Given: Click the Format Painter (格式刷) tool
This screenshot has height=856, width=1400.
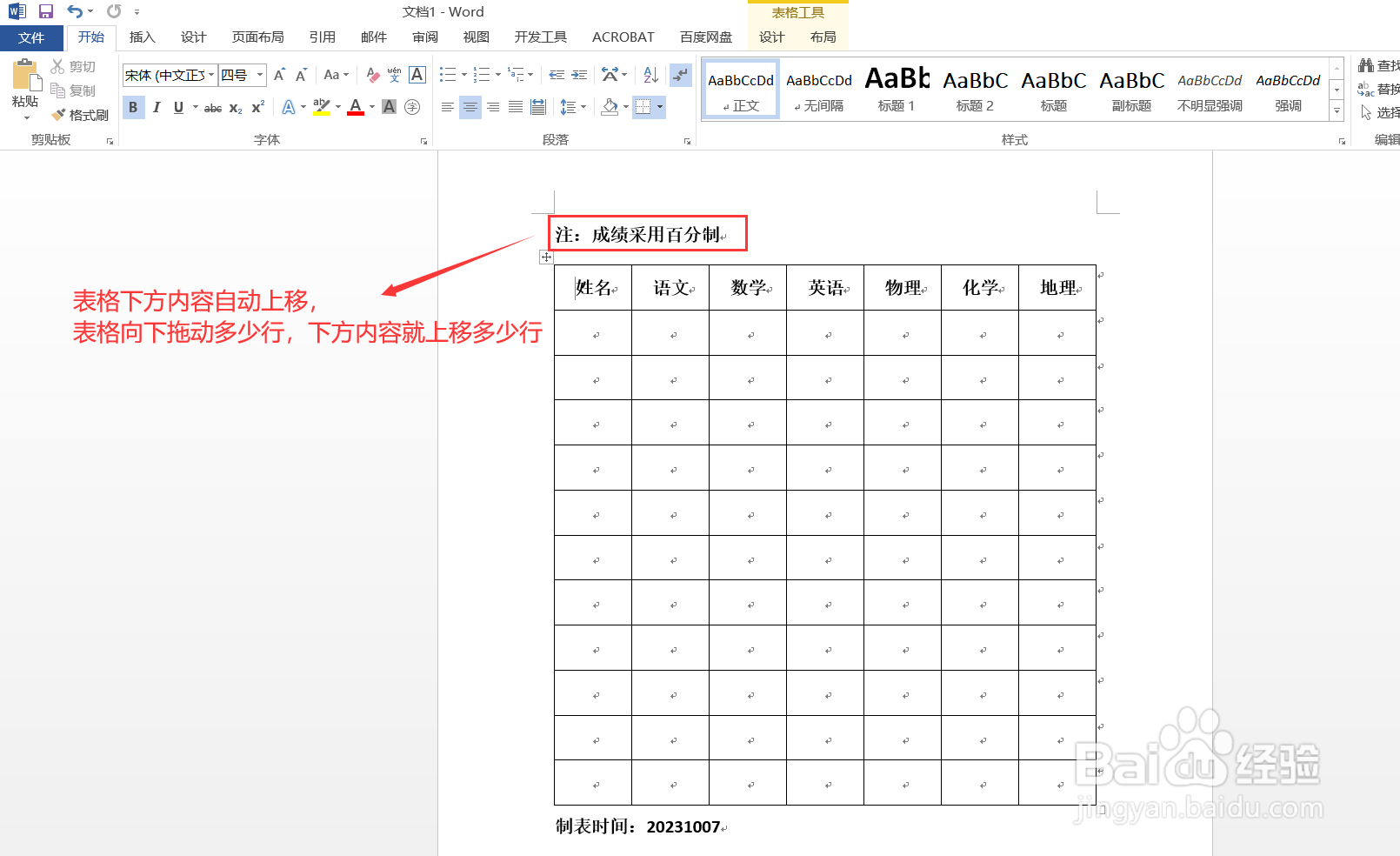Looking at the screenshot, I should [x=80, y=115].
